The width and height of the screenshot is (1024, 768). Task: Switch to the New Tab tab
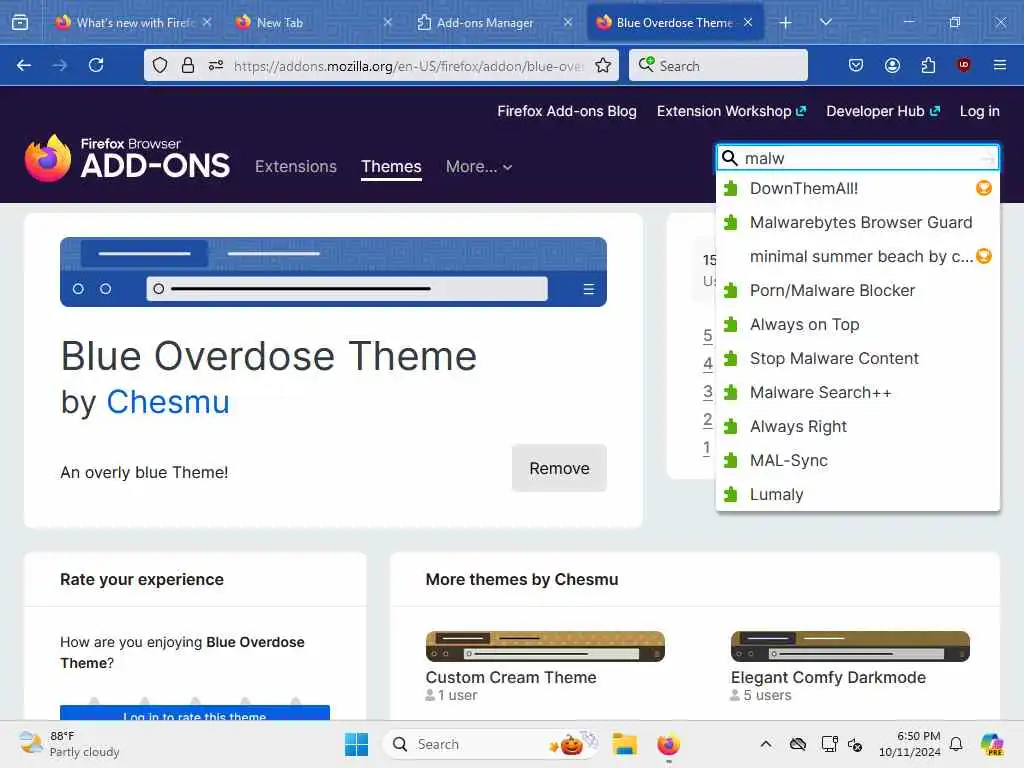[312, 23]
